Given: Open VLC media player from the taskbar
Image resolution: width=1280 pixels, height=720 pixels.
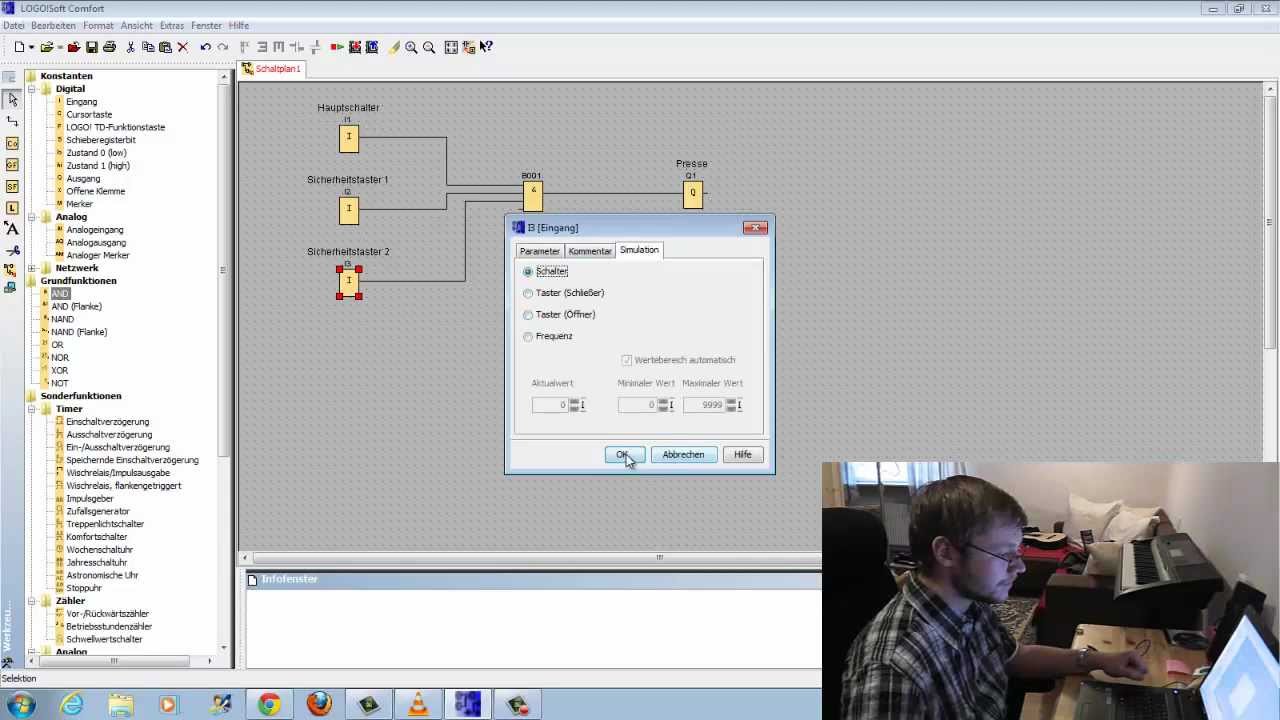Looking at the screenshot, I should point(418,705).
